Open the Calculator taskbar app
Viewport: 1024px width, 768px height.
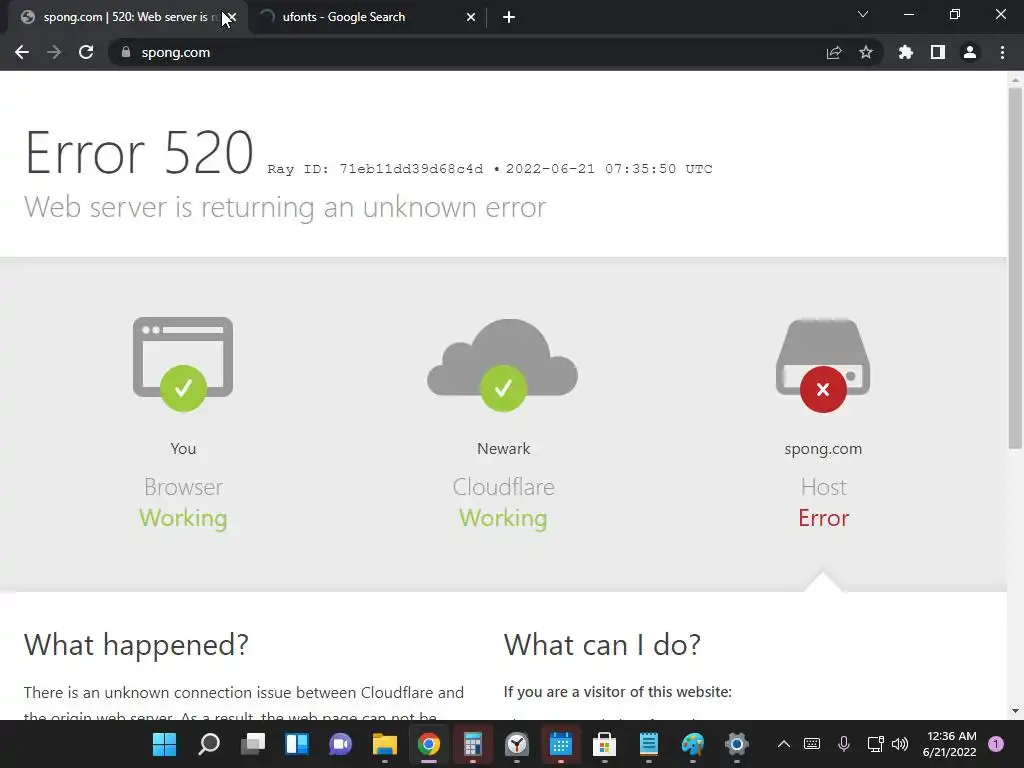point(473,744)
